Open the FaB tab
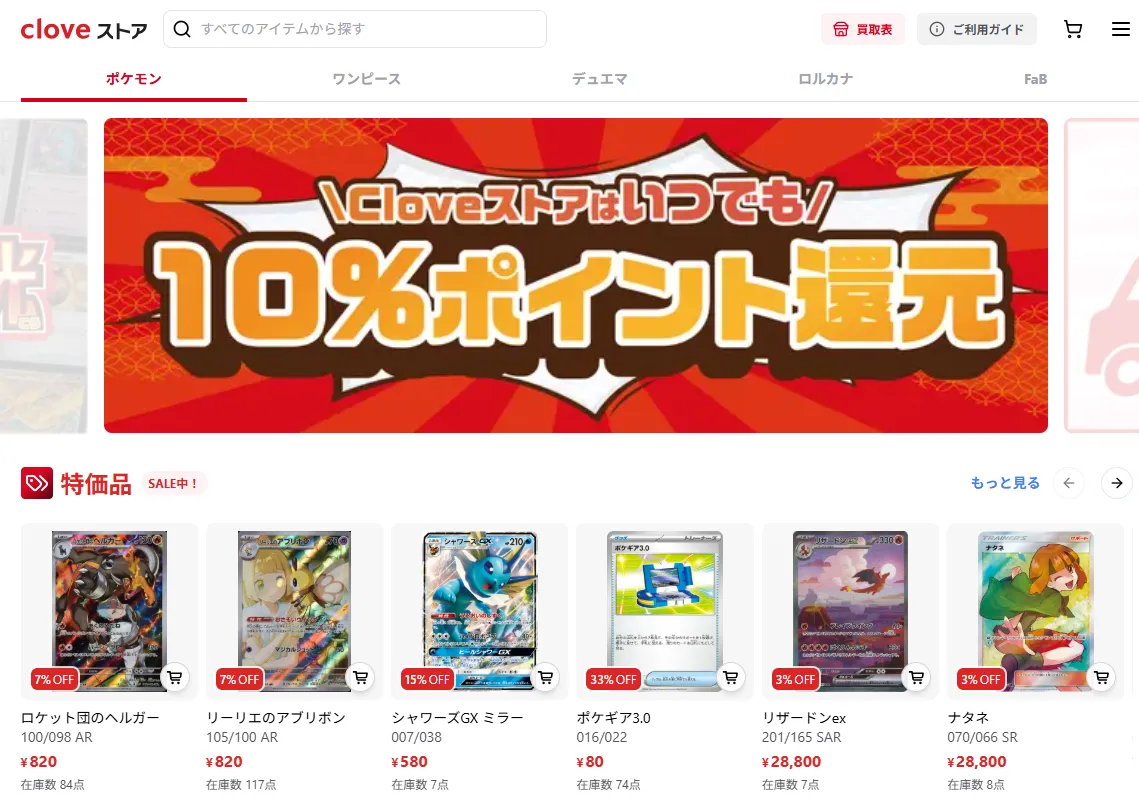The height and width of the screenshot is (802, 1139). 1035,79
